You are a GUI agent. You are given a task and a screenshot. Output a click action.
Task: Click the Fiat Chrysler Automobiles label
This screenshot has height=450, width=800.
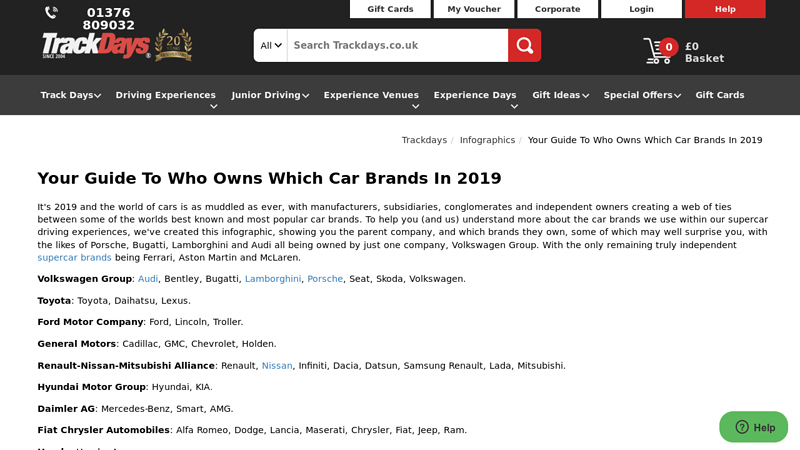[x=104, y=430]
